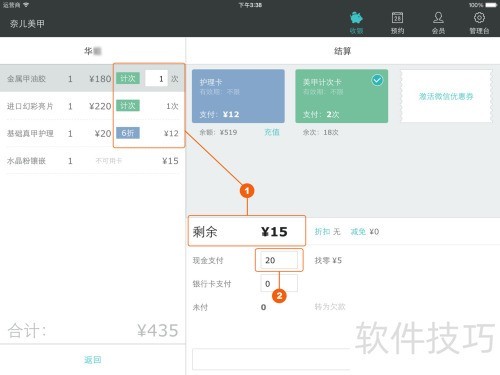Click 转为欠款 convert to debt
The height and width of the screenshot is (375, 500).
point(330,307)
